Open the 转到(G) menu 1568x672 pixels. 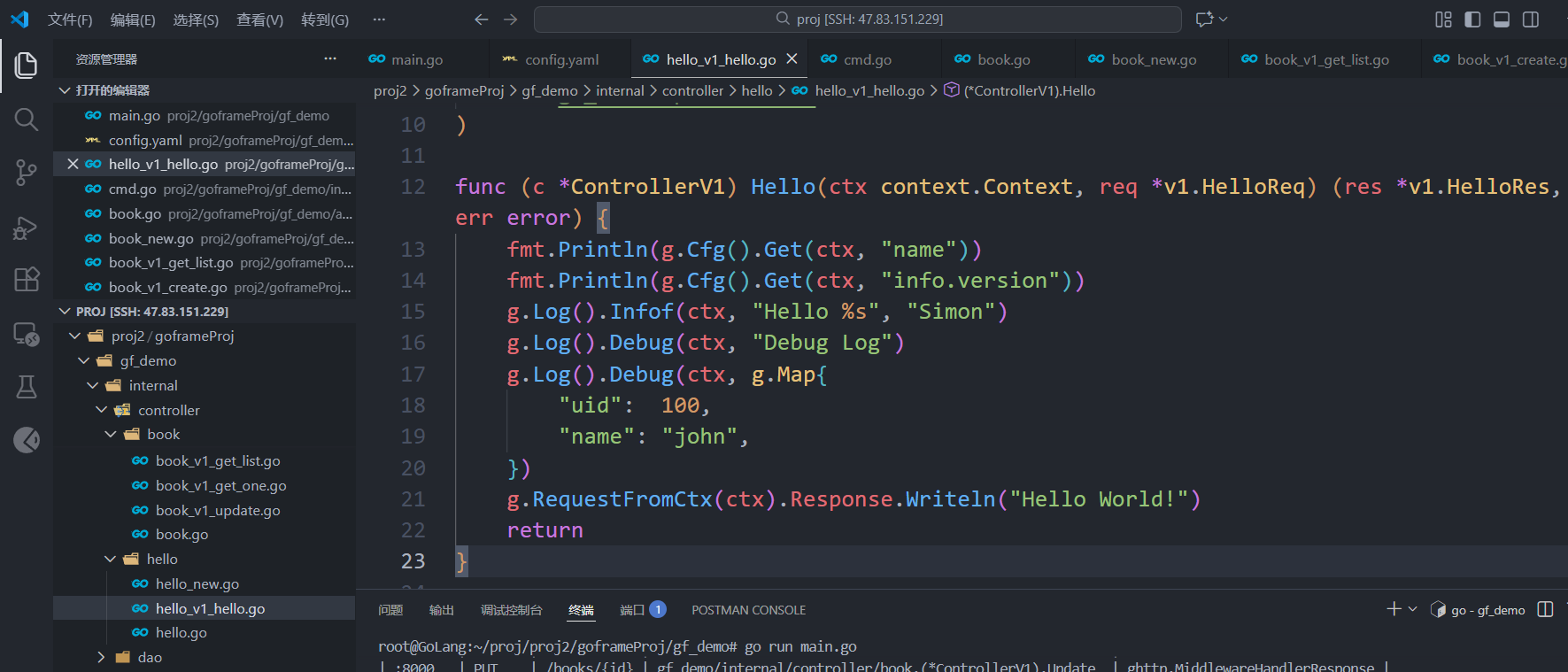point(325,19)
